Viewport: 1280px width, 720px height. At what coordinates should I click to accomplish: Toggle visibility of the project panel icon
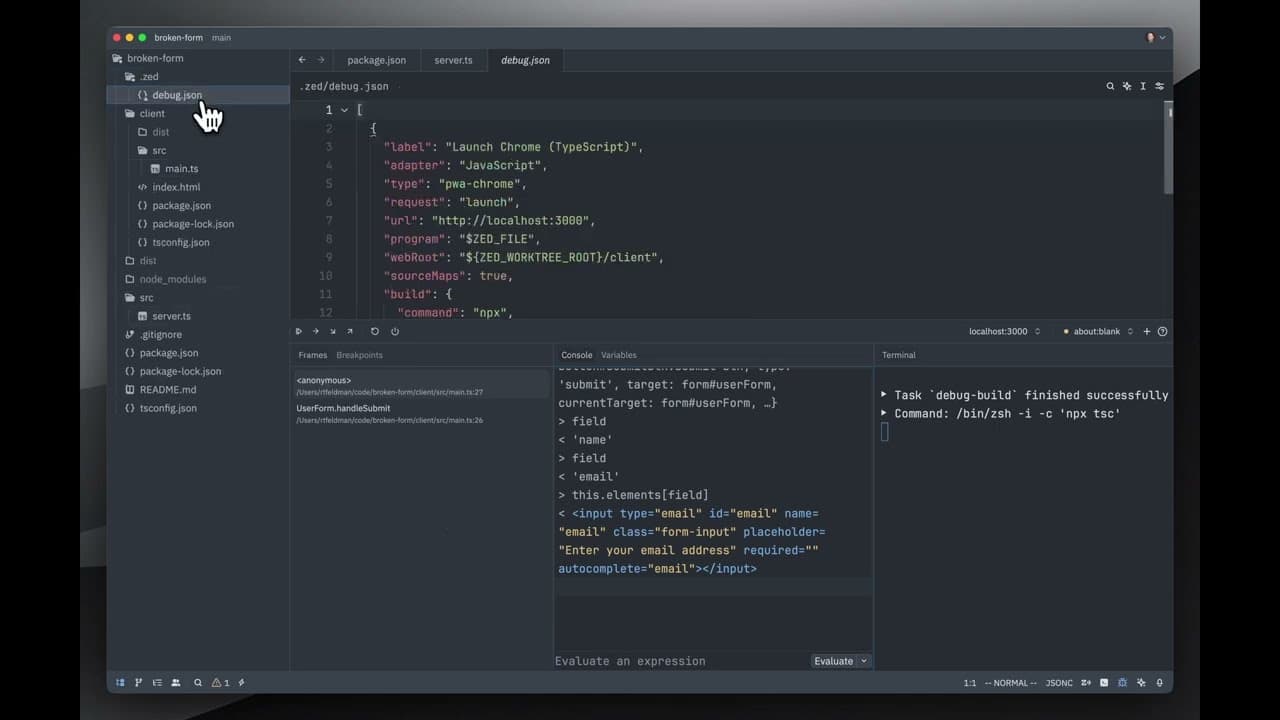120,683
